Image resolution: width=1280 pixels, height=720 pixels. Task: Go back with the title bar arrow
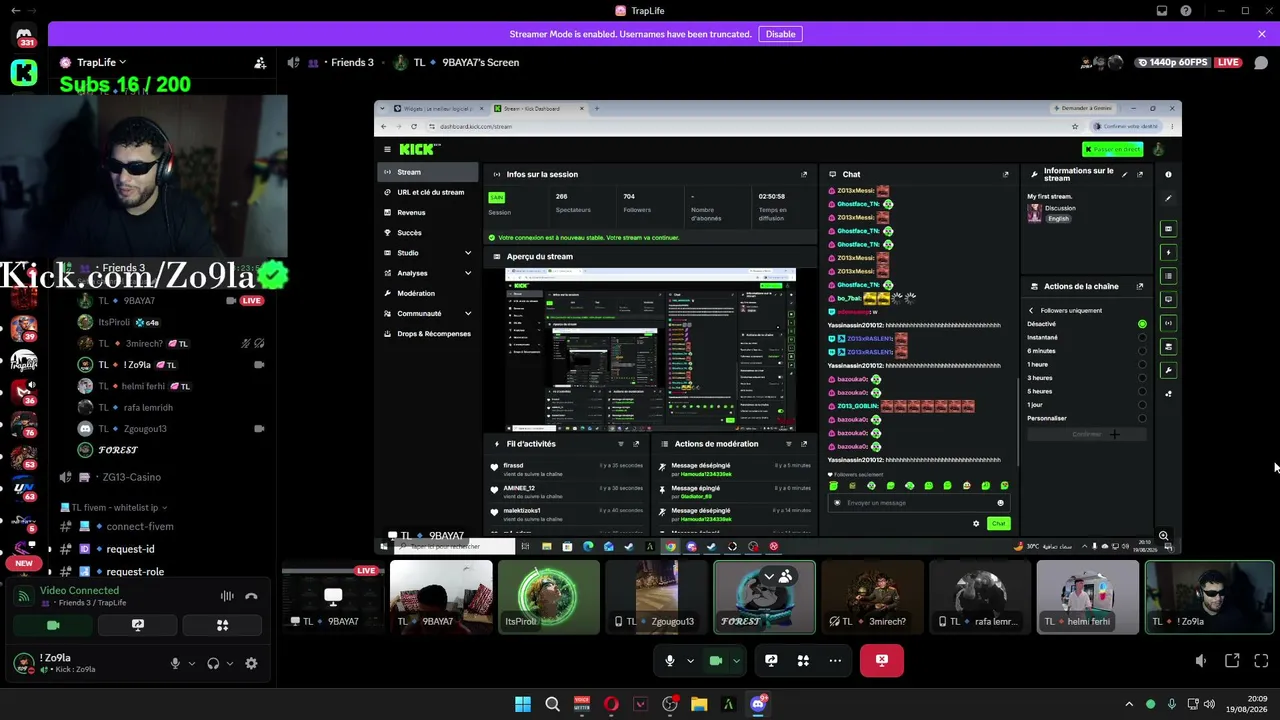(x=15, y=11)
